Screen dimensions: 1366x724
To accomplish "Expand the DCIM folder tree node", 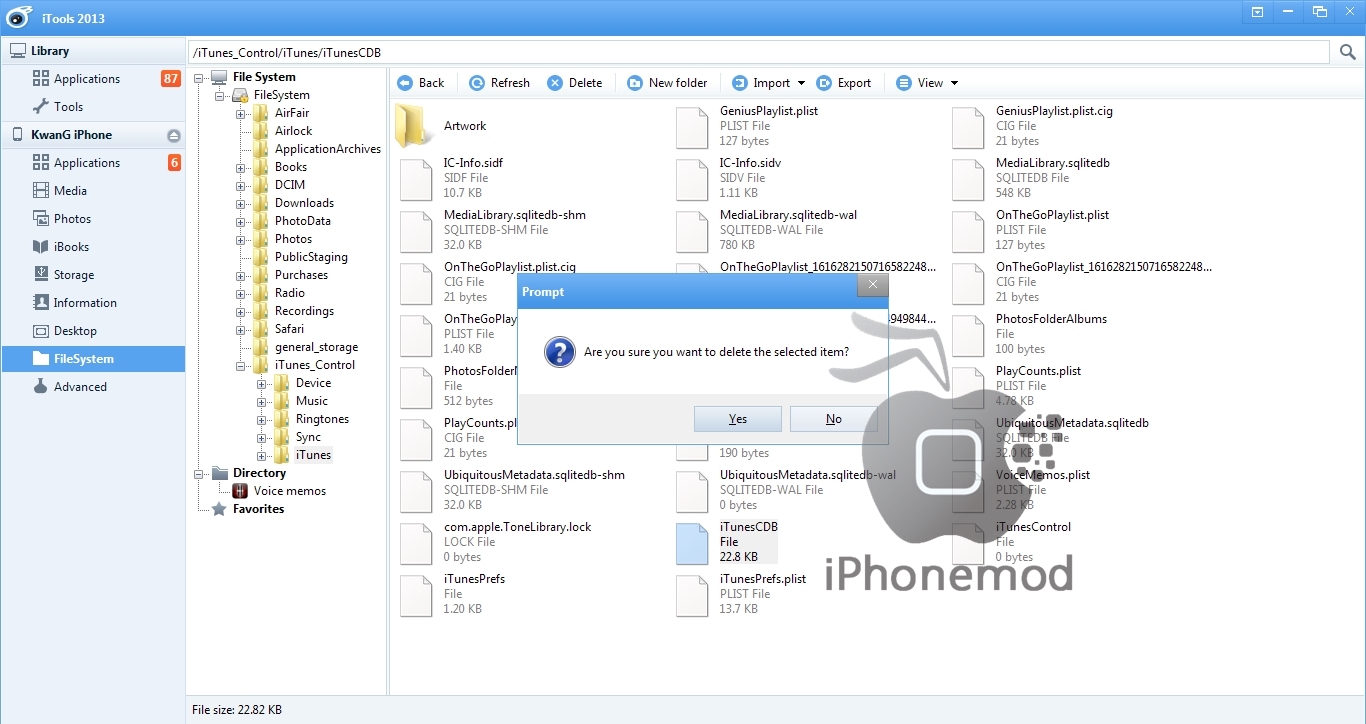I will pos(241,186).
